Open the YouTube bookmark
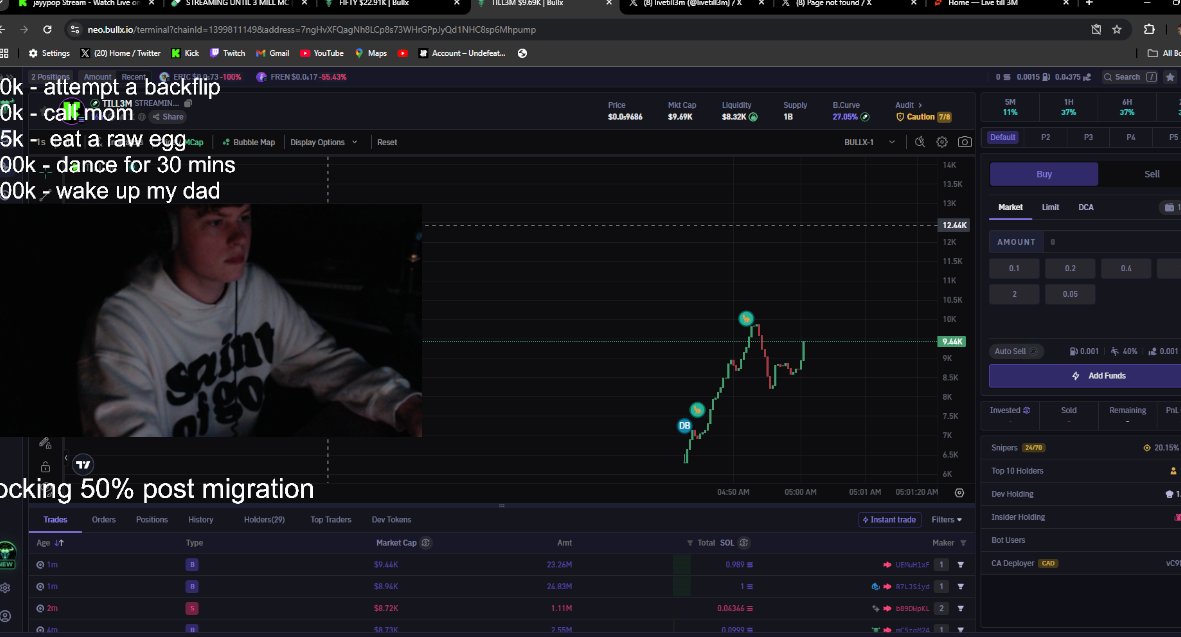The width and height of the screenshot is (1181, 637). [322, 53]
